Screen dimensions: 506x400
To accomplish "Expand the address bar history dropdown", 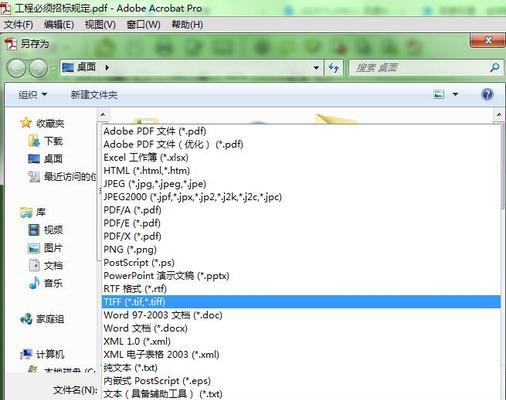I will pyautogui.click(x=316, y=68).
